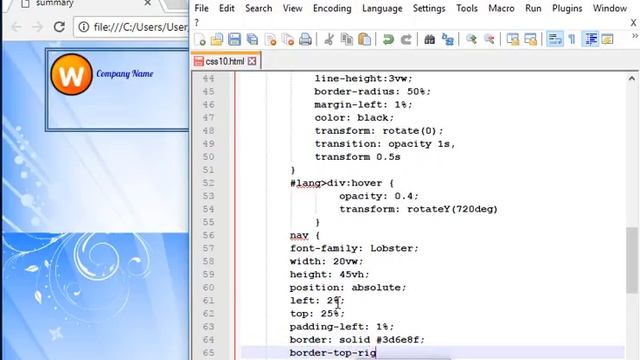Expand hidden toolbar items with the chevron
The width and height of the screenshot is (640, 360).
[635, 36]
